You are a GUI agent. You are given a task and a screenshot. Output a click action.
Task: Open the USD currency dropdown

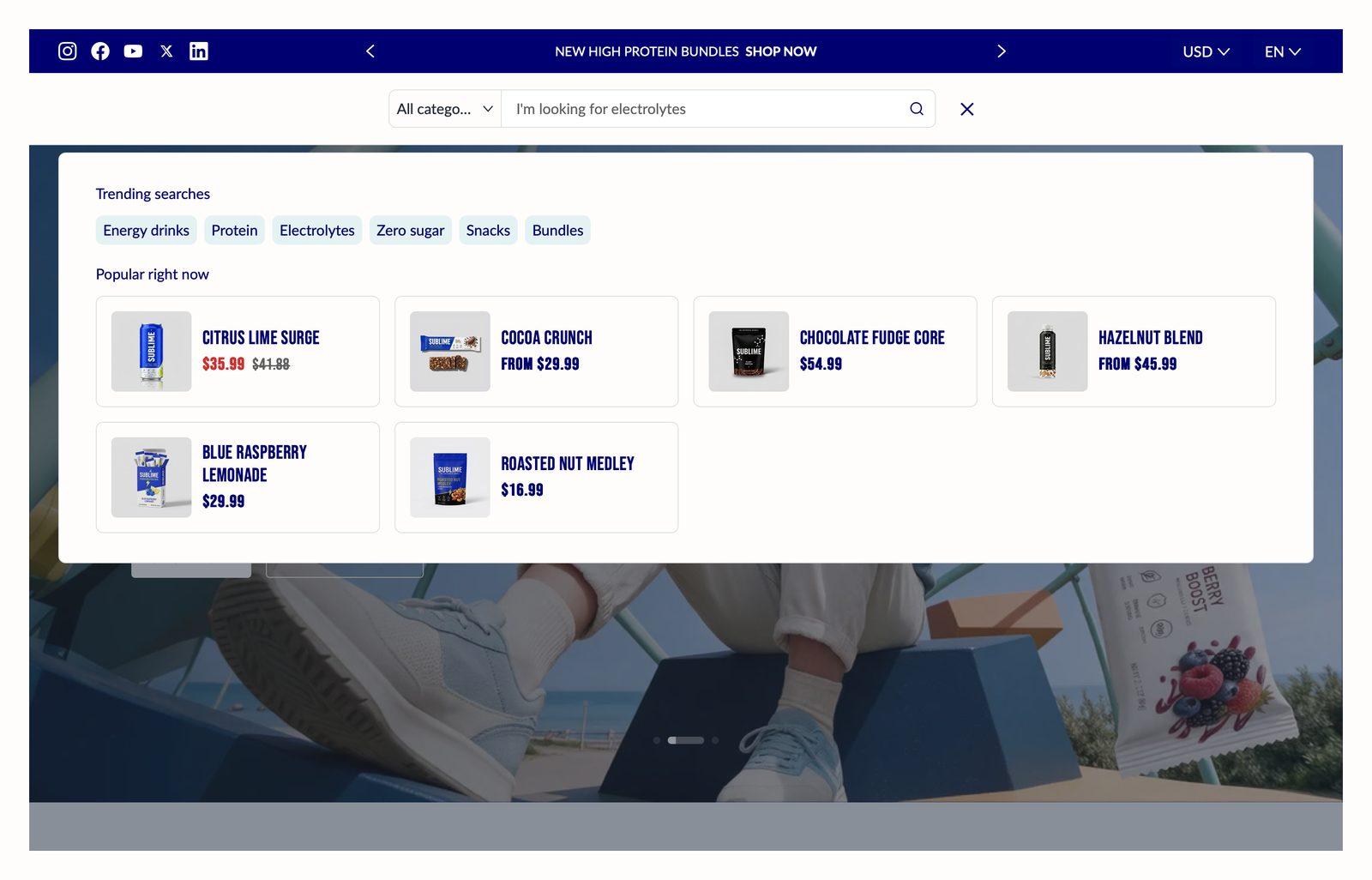[x=1207, y=51]
